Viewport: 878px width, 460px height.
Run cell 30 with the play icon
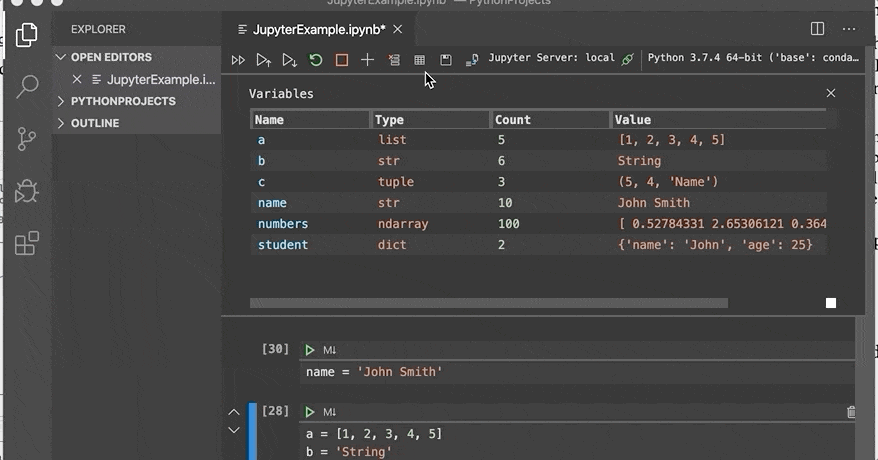(310, 350)
